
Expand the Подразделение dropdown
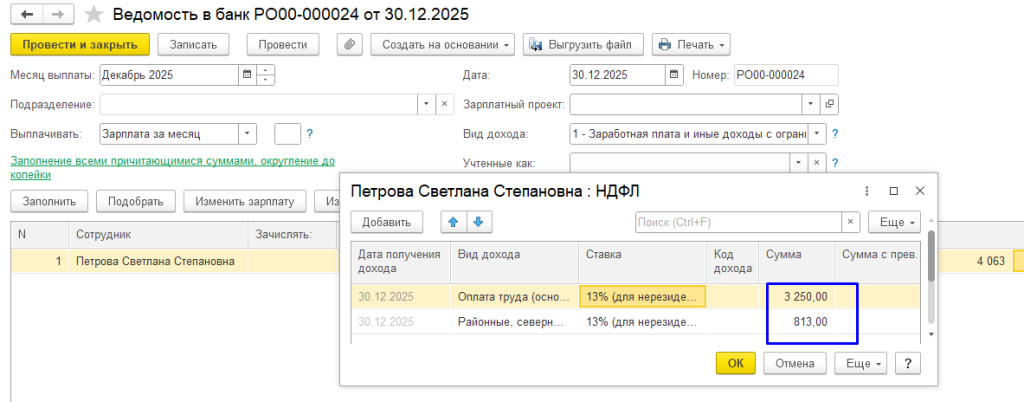click(x=425, y=104)
